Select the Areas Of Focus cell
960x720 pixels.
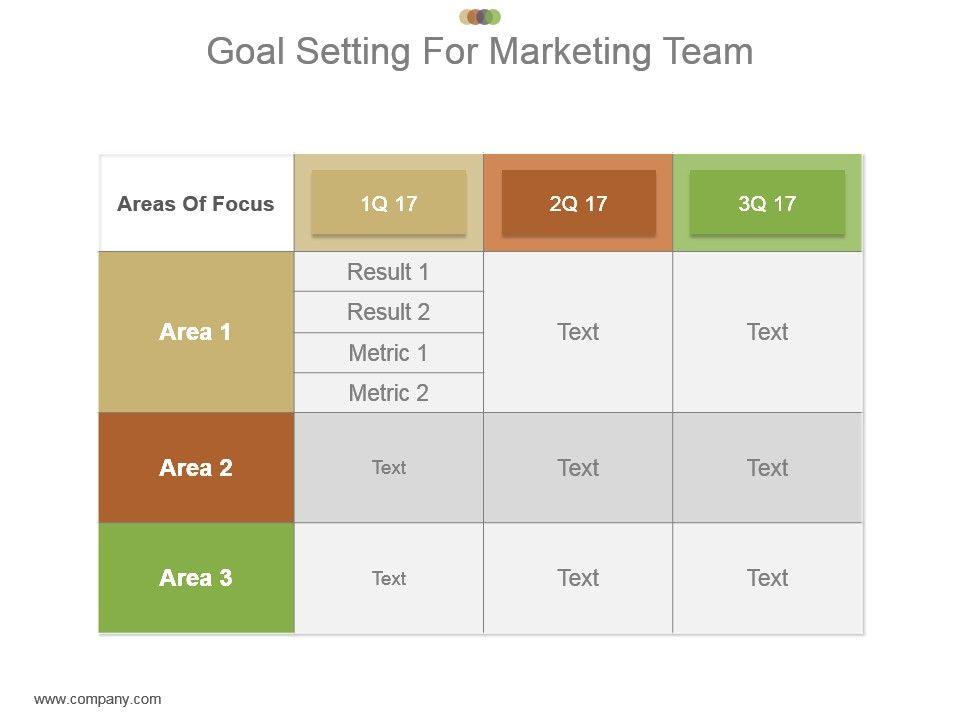[x=196, y=204]
